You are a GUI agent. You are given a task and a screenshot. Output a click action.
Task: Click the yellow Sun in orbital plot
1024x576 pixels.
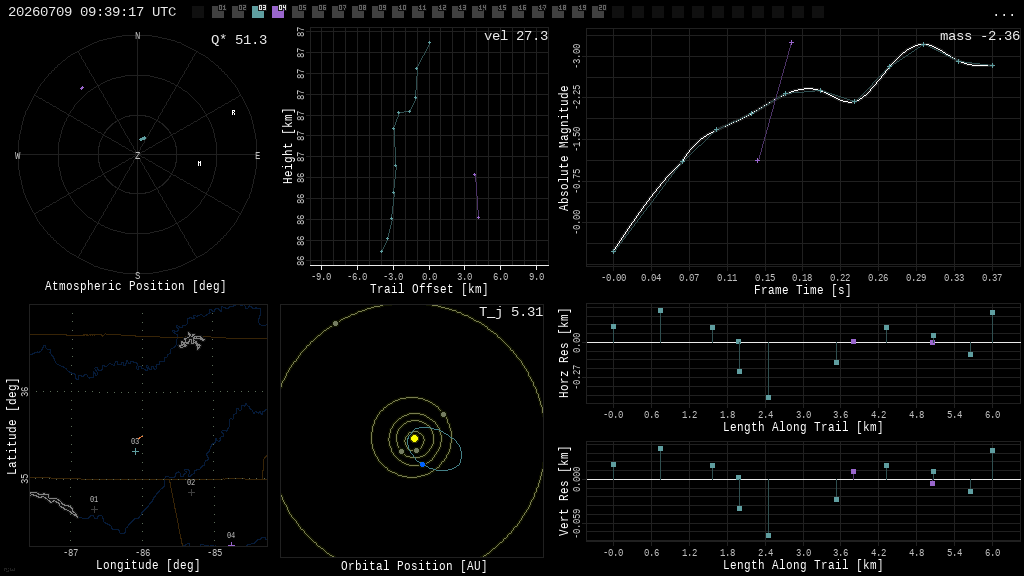point(414,438)
